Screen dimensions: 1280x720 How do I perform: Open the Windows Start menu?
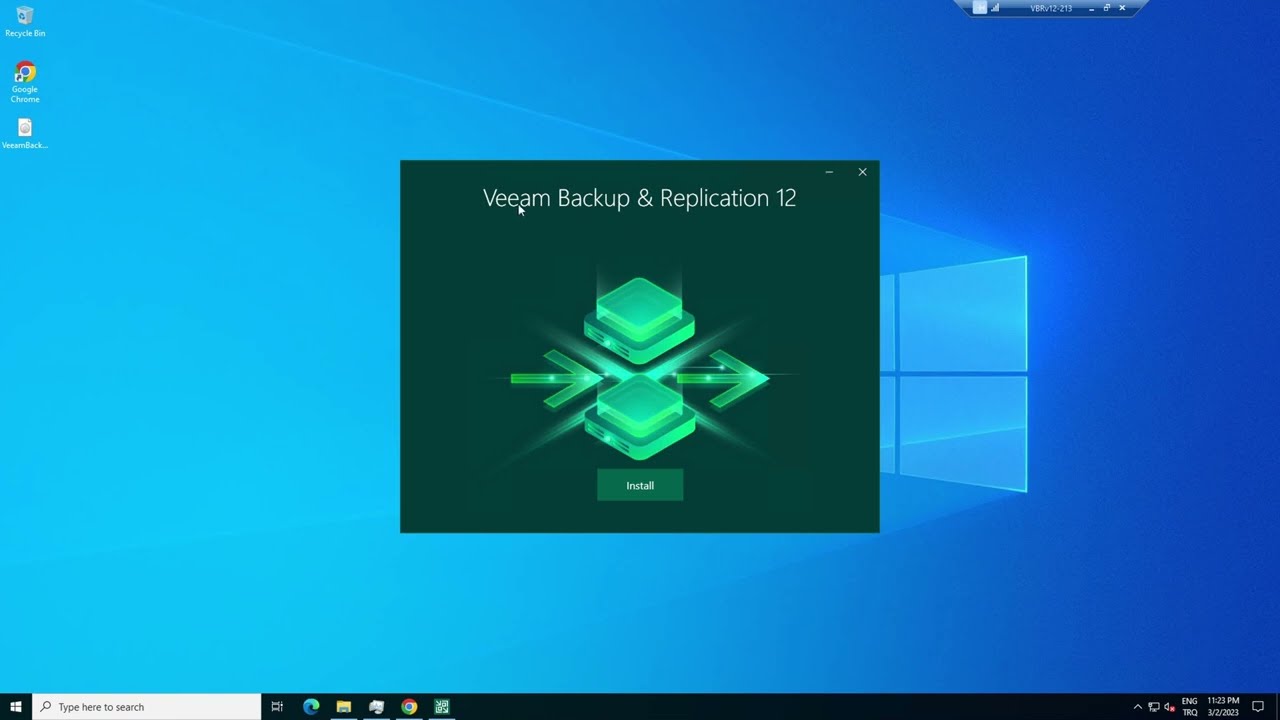16,707
